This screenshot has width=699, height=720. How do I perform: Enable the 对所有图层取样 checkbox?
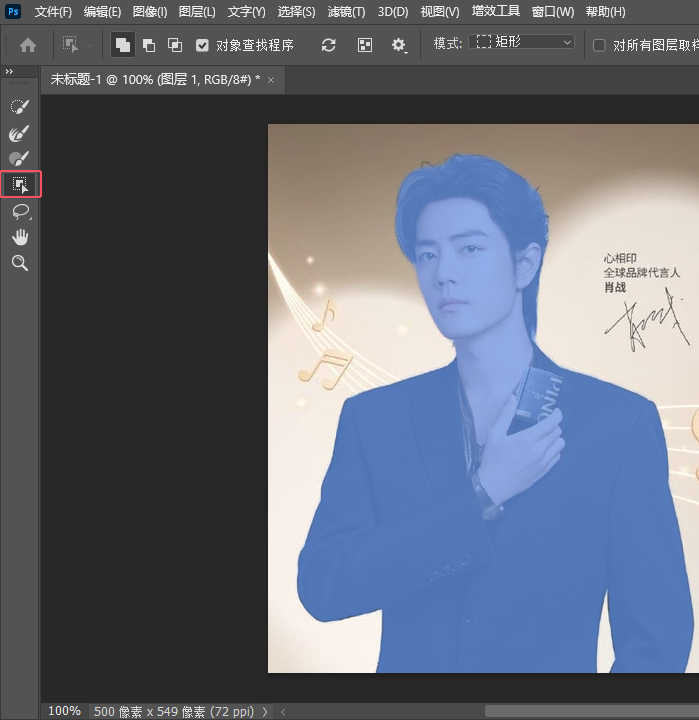(x=599, y=45)
